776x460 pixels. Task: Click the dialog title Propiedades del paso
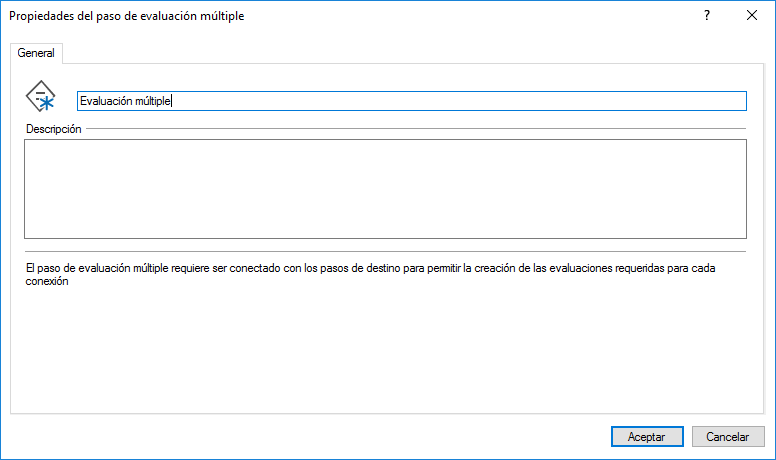click(126, 16)
